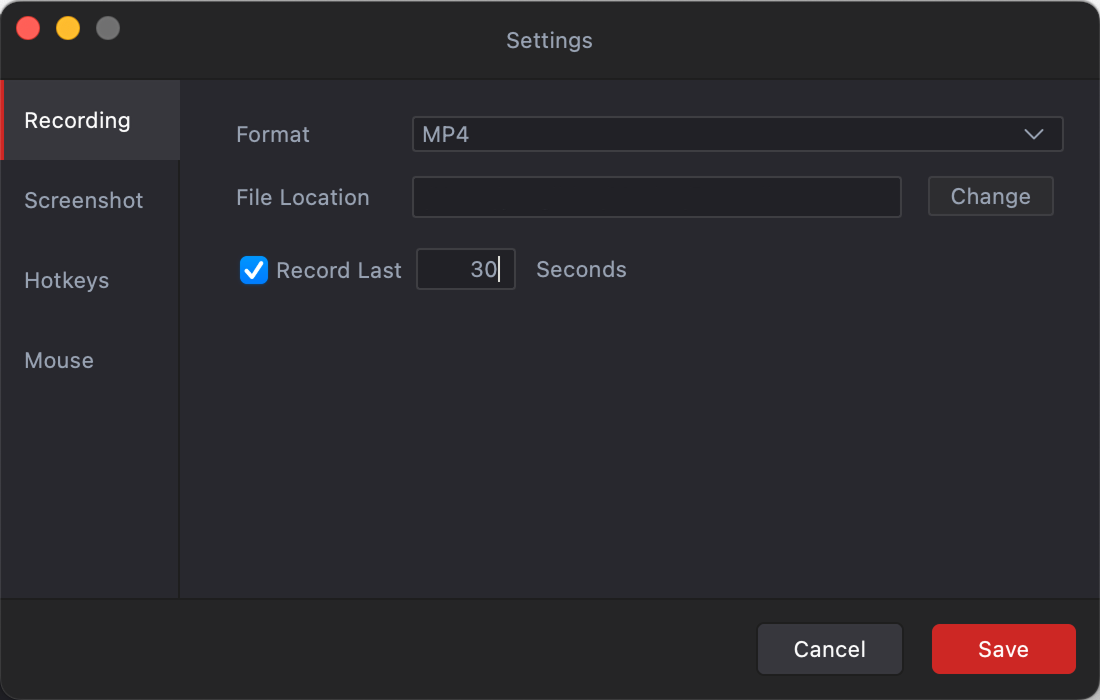Save the settings with Save button
This screenshot has height=700, width=1100.
pos(1003,650)
